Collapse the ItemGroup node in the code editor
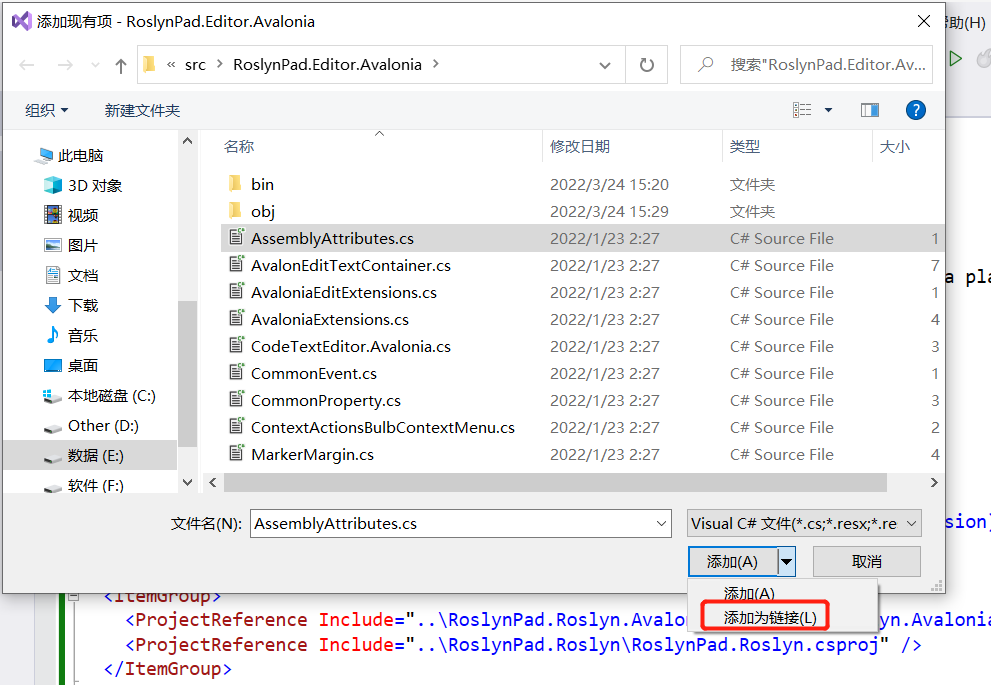The height and width of the screenshot is (685, 991). click(74, 596)
